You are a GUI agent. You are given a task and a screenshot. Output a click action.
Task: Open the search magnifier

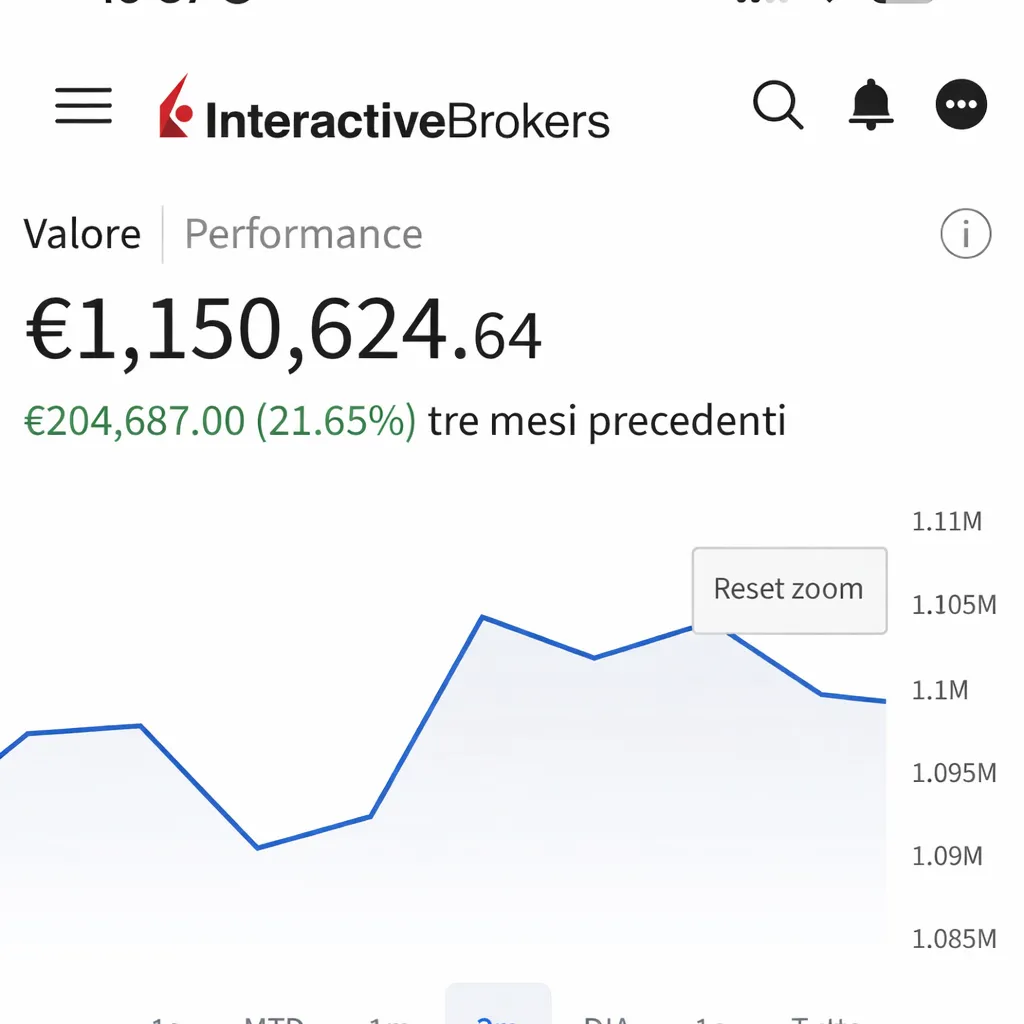[x=777, y=105]
